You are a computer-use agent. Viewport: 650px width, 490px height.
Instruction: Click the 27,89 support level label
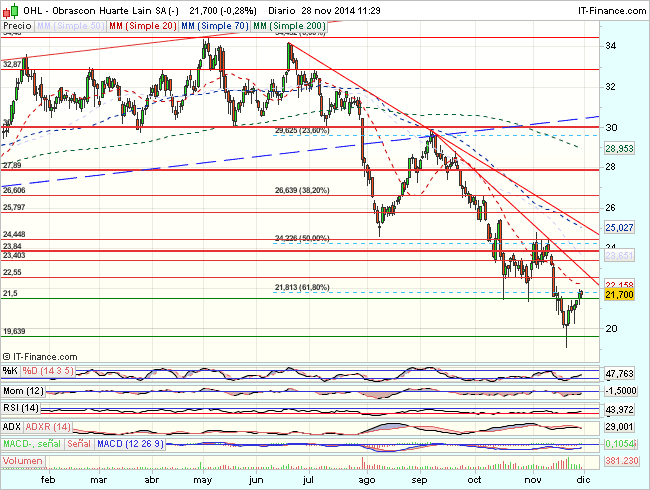[12, 165]
